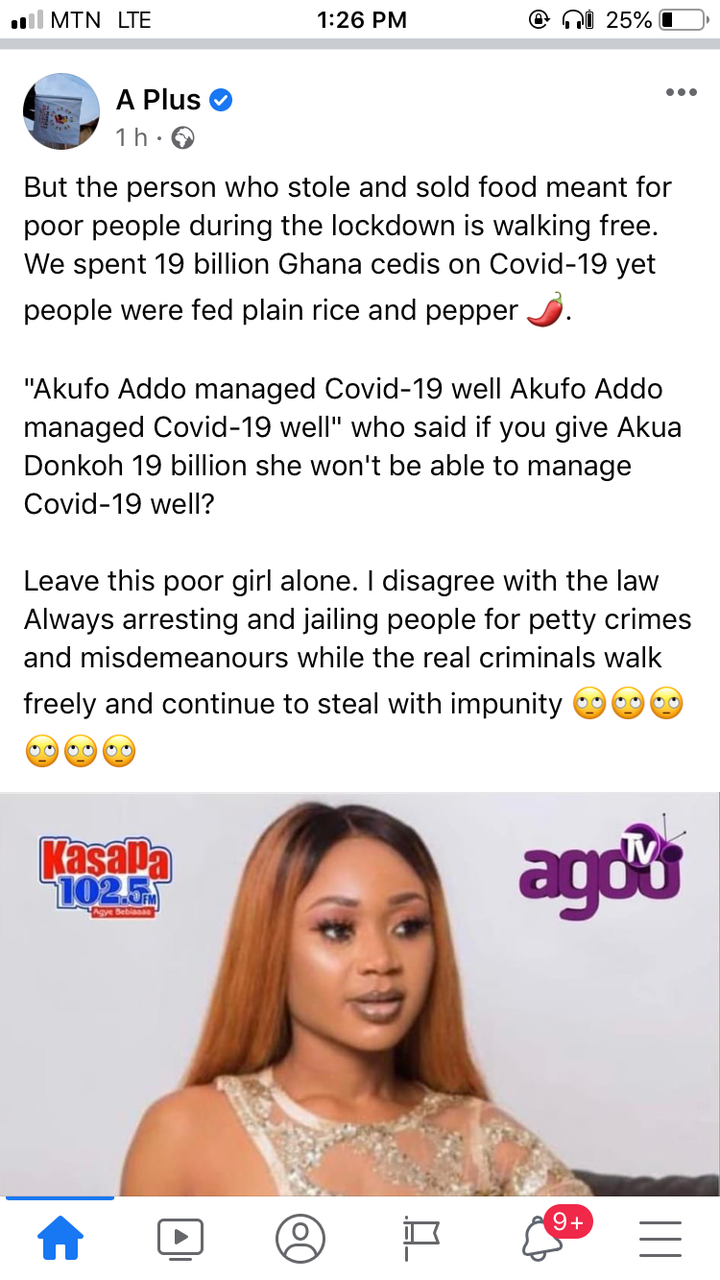Screen dimensions: 720x1280
Task: Open the attached photo of the woman
Action: pyautogui.click(x=360, y=995)
